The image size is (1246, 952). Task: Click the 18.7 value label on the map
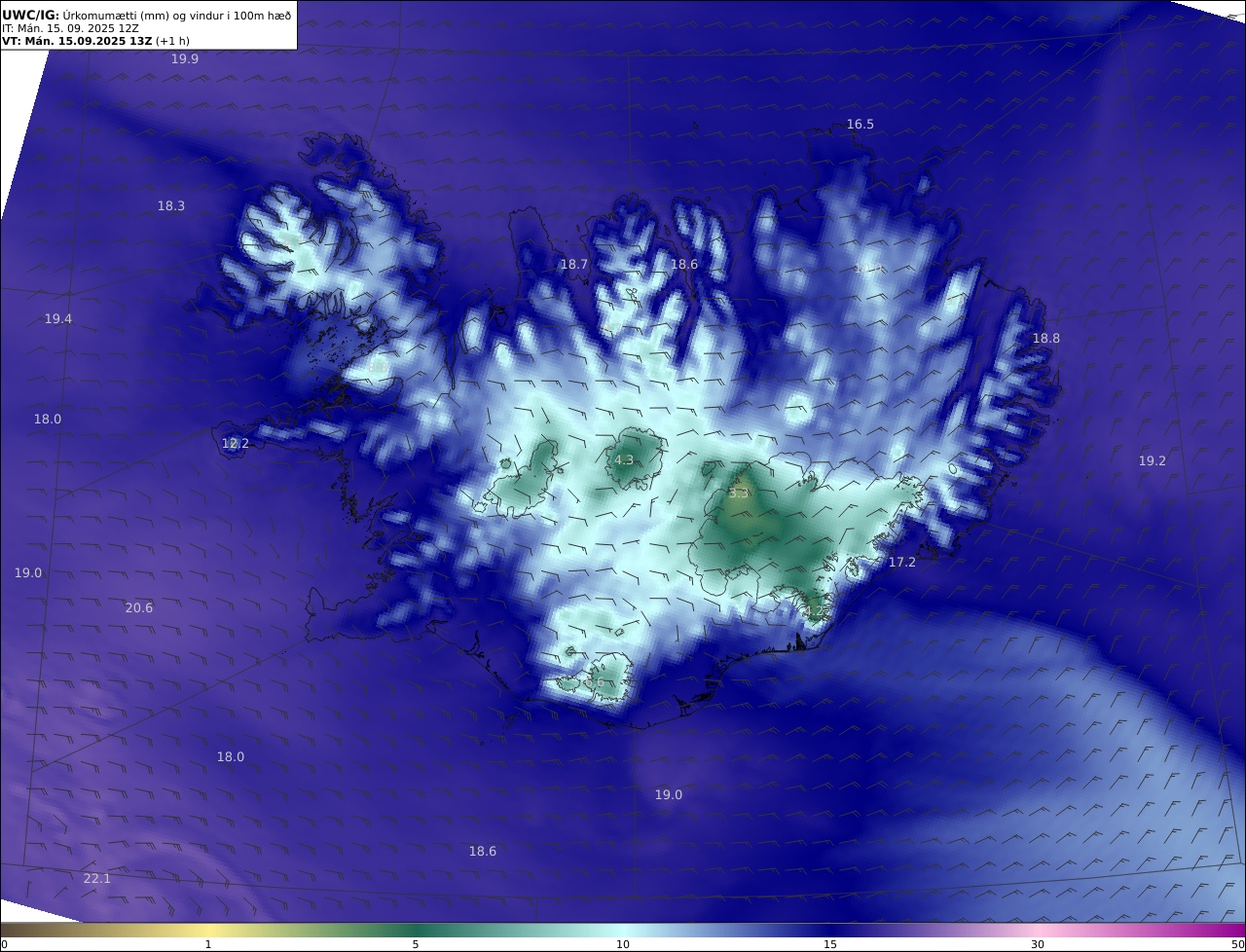pos(574,265)
